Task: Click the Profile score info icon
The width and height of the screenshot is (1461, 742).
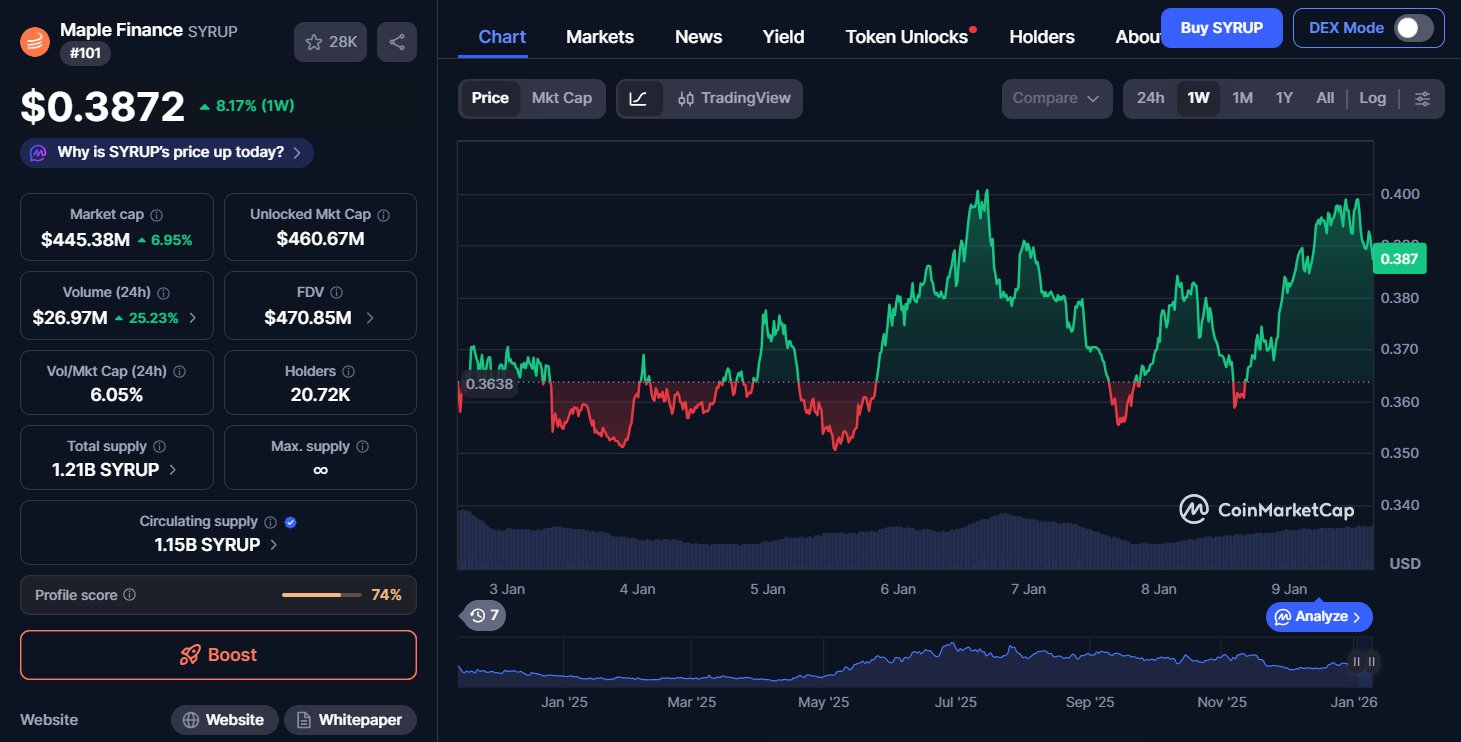Action: pos(129,595)
